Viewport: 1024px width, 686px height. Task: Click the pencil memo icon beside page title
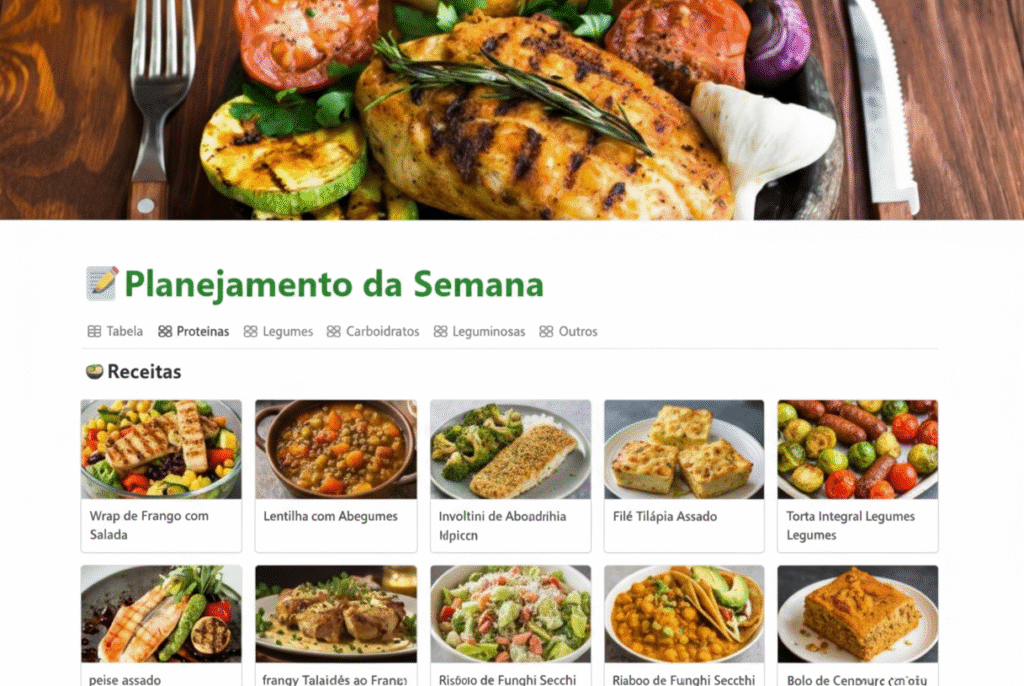tap(102, 284)
